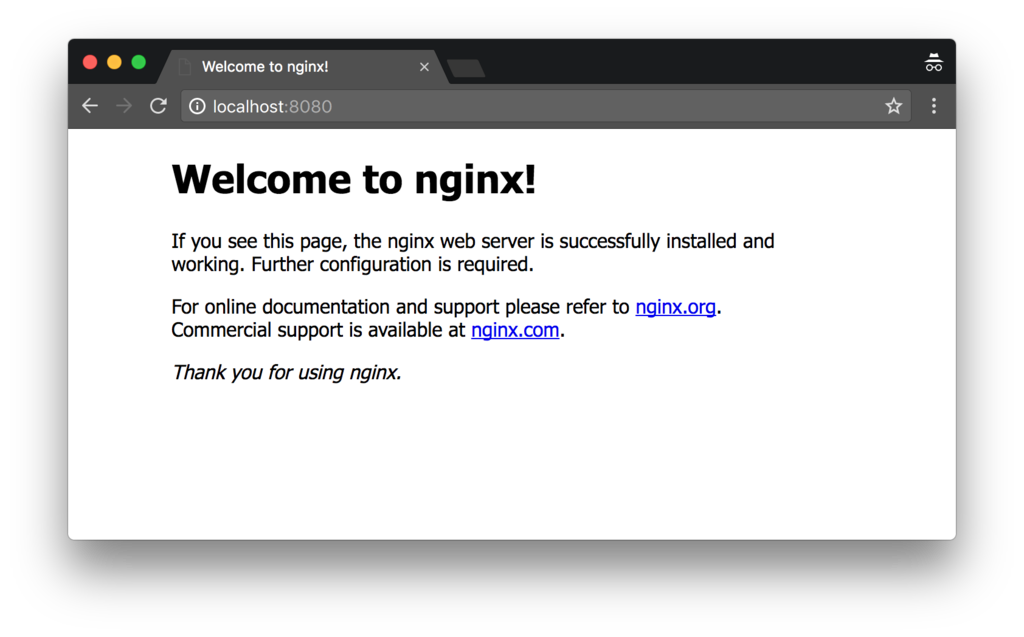This screenshot has width=1024, height=637.
Task: Click the Welcome to nginx! heading
Action: [354, 179]
